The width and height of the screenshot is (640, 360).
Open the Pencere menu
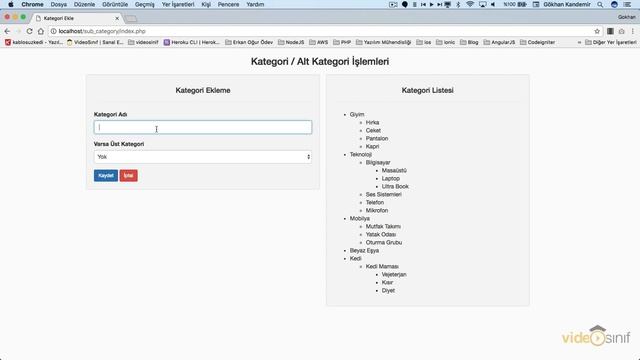click(x=229, y=4)
